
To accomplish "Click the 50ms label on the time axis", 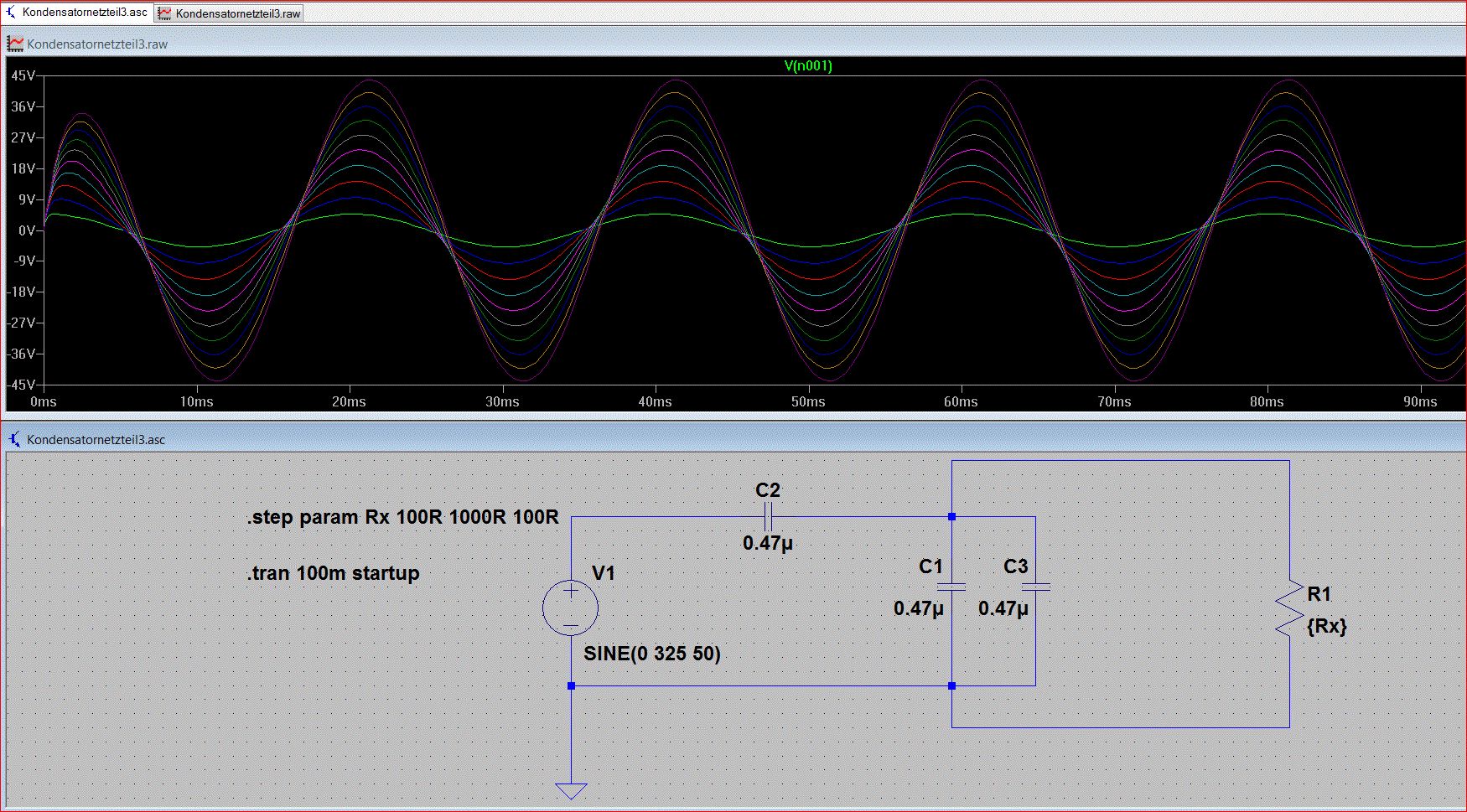I will pos(807,402).
